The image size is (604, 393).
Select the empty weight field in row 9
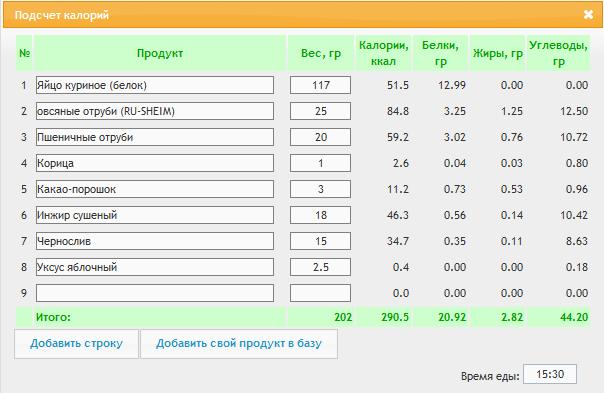click(x=320, y=293)
